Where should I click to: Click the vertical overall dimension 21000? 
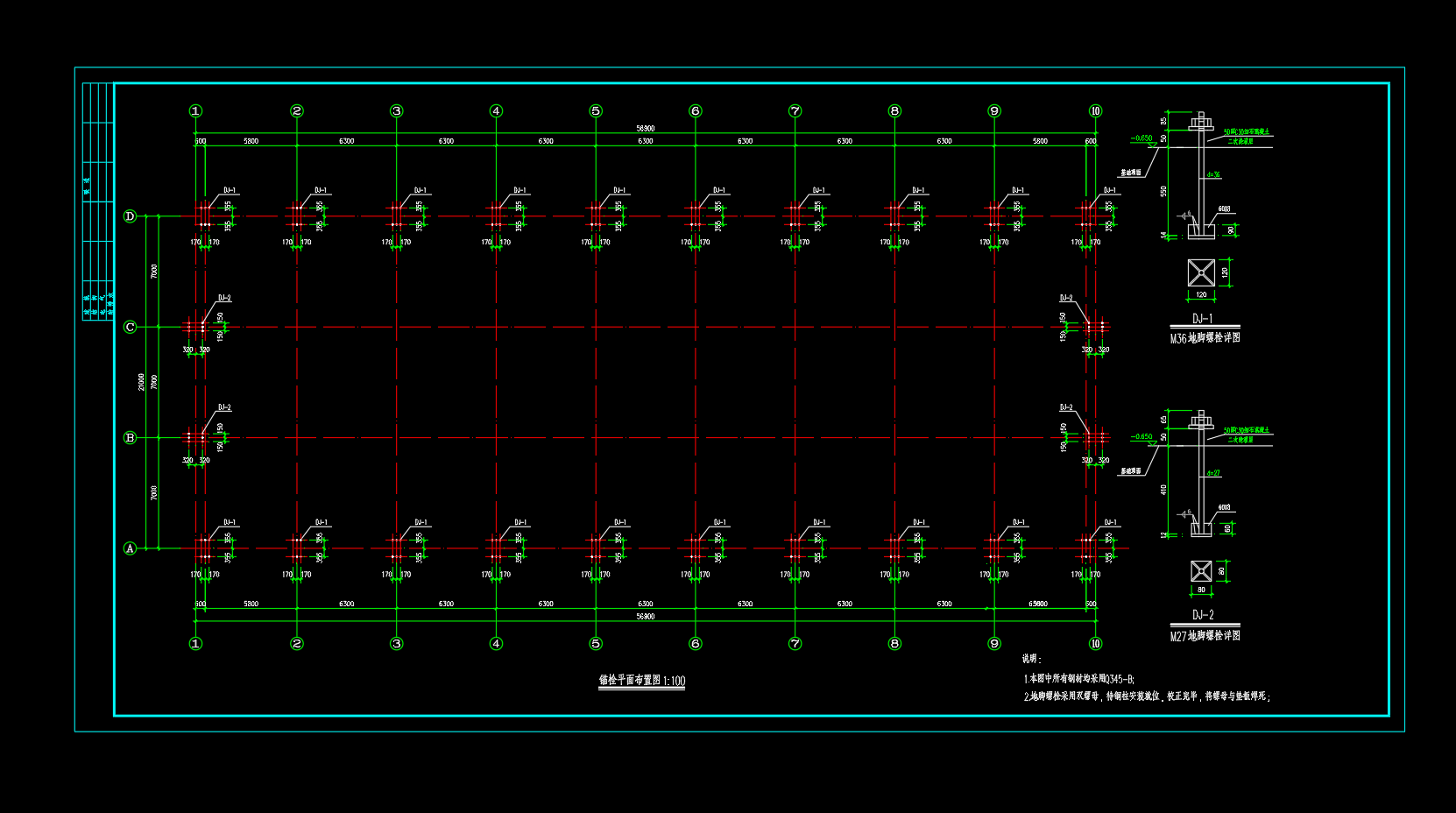click(142, 382)
